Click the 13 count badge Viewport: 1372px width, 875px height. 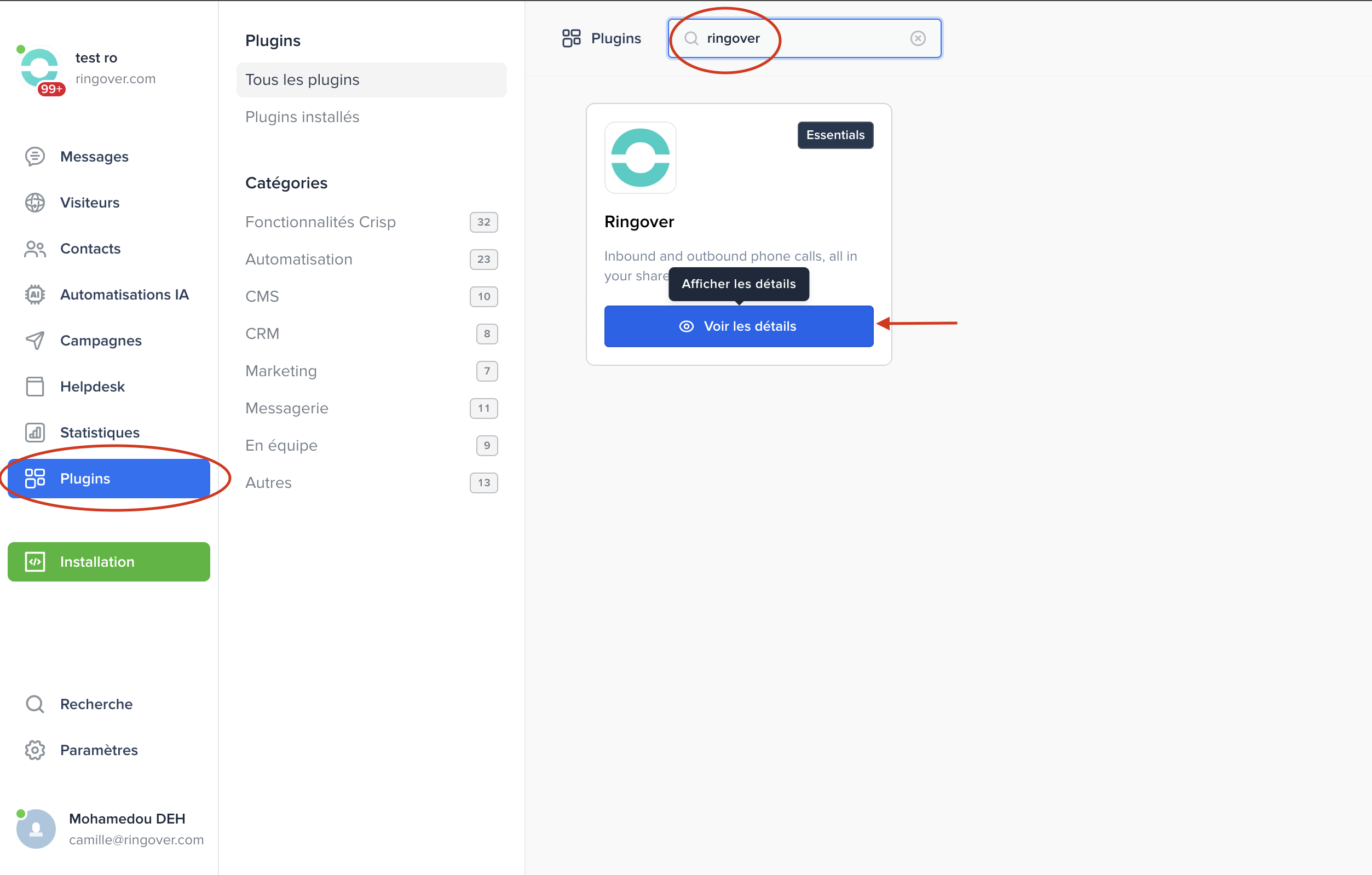coord(484,482)
